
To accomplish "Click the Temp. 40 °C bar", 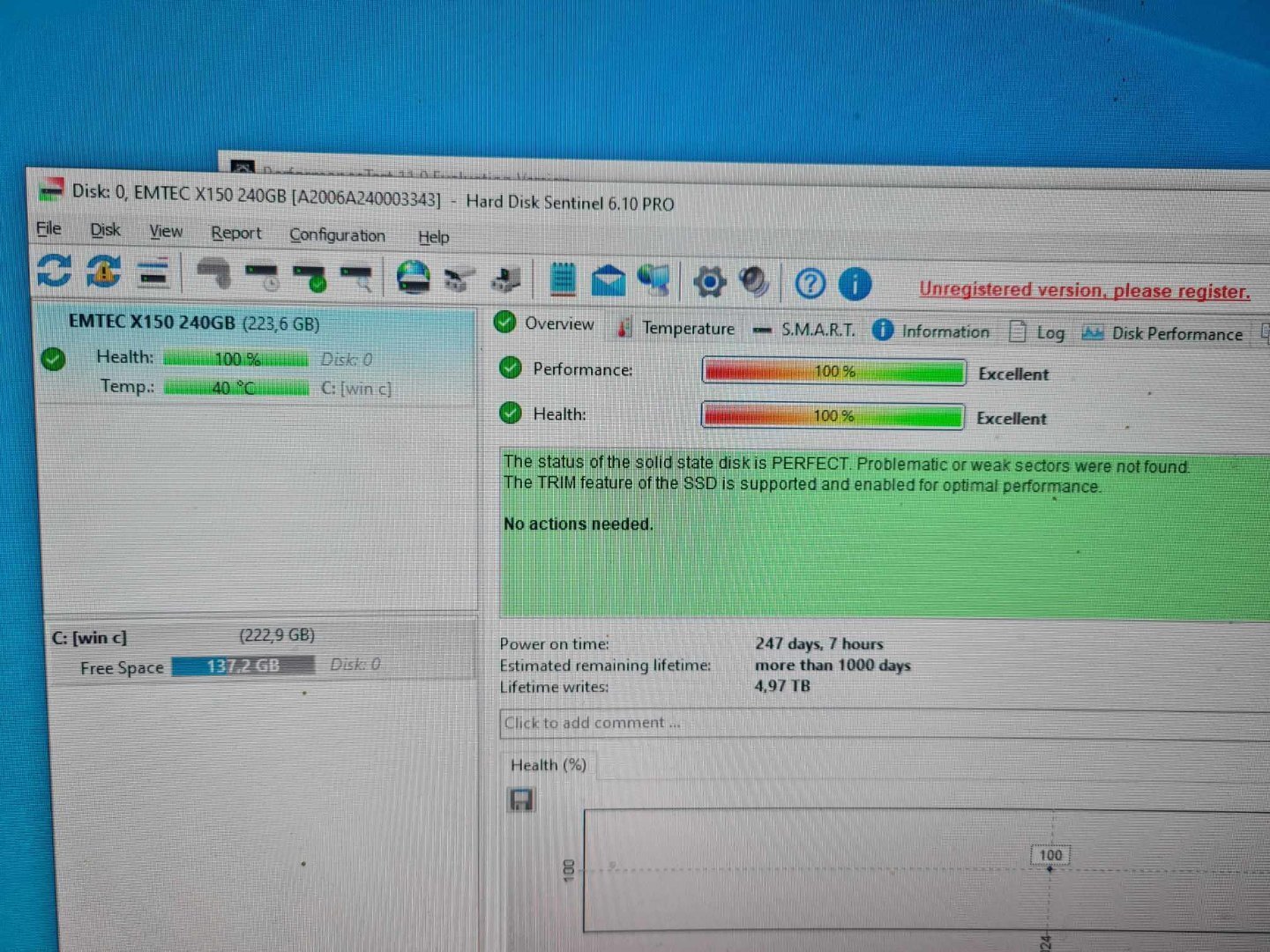I will tap(235, 388).
